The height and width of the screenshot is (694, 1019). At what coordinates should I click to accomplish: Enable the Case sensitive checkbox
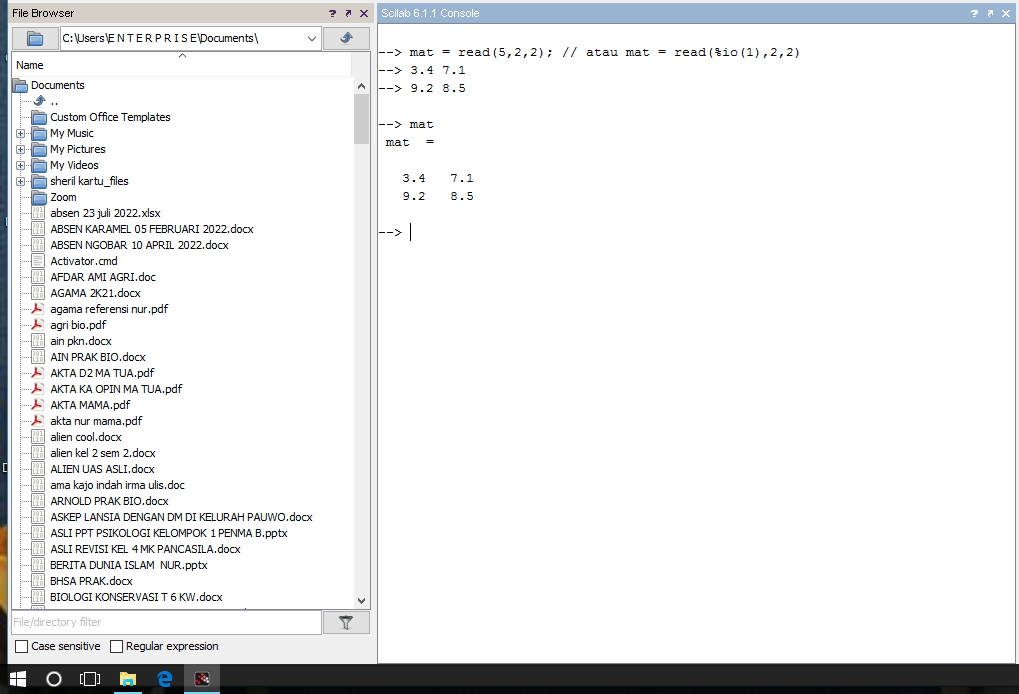[x=21, y=647]
